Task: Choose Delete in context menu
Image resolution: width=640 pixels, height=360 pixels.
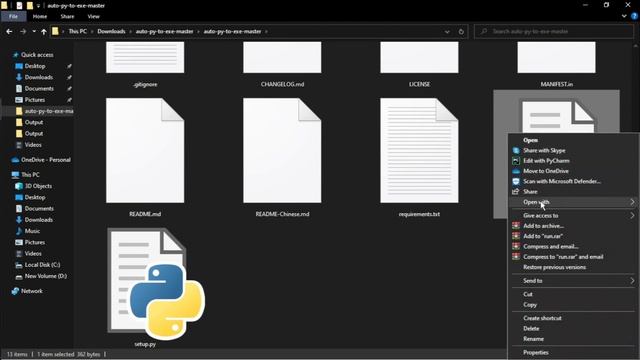Action: [x=531, y=329]
